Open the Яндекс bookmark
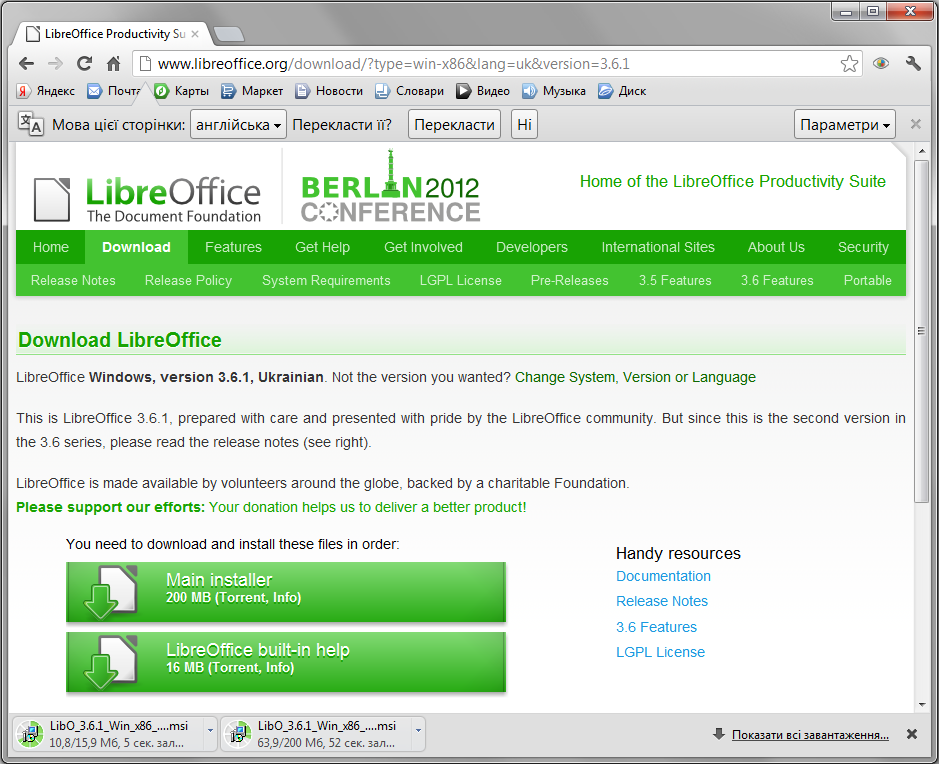 pyautogui.click(x=46, y=91)
